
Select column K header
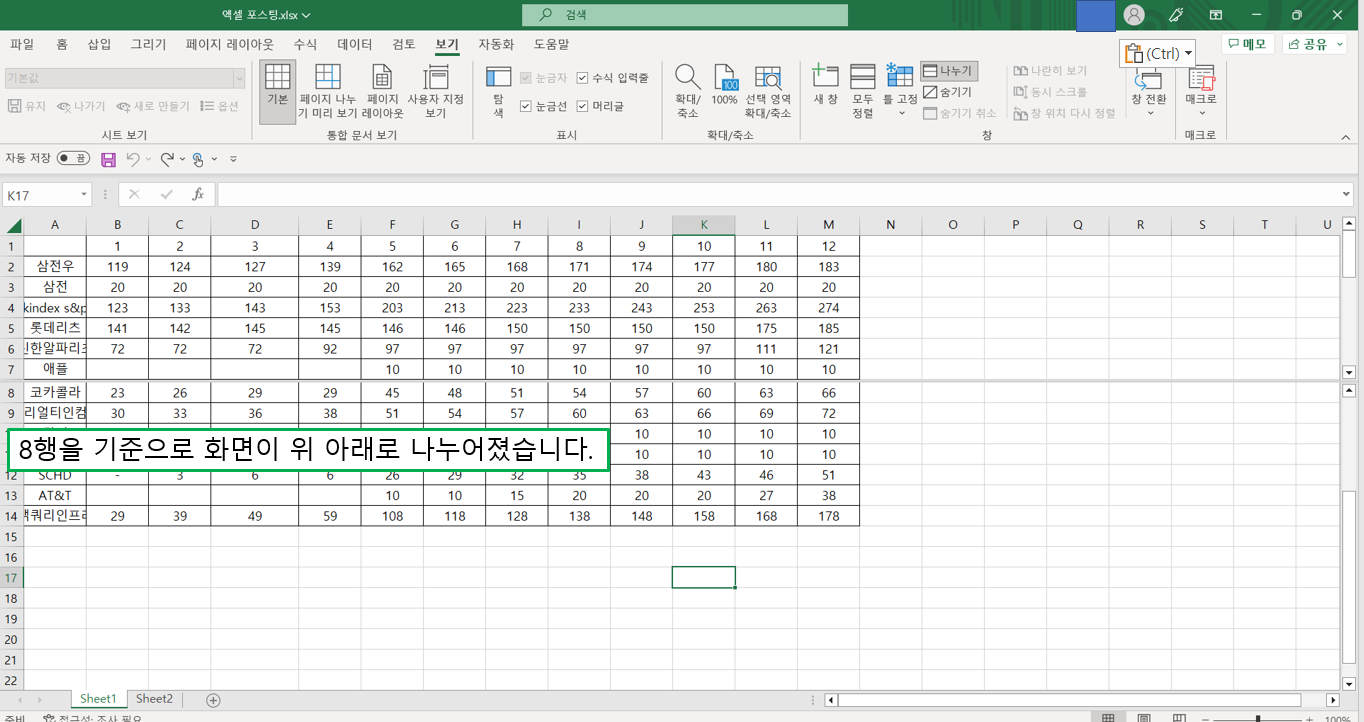[704, 225]
